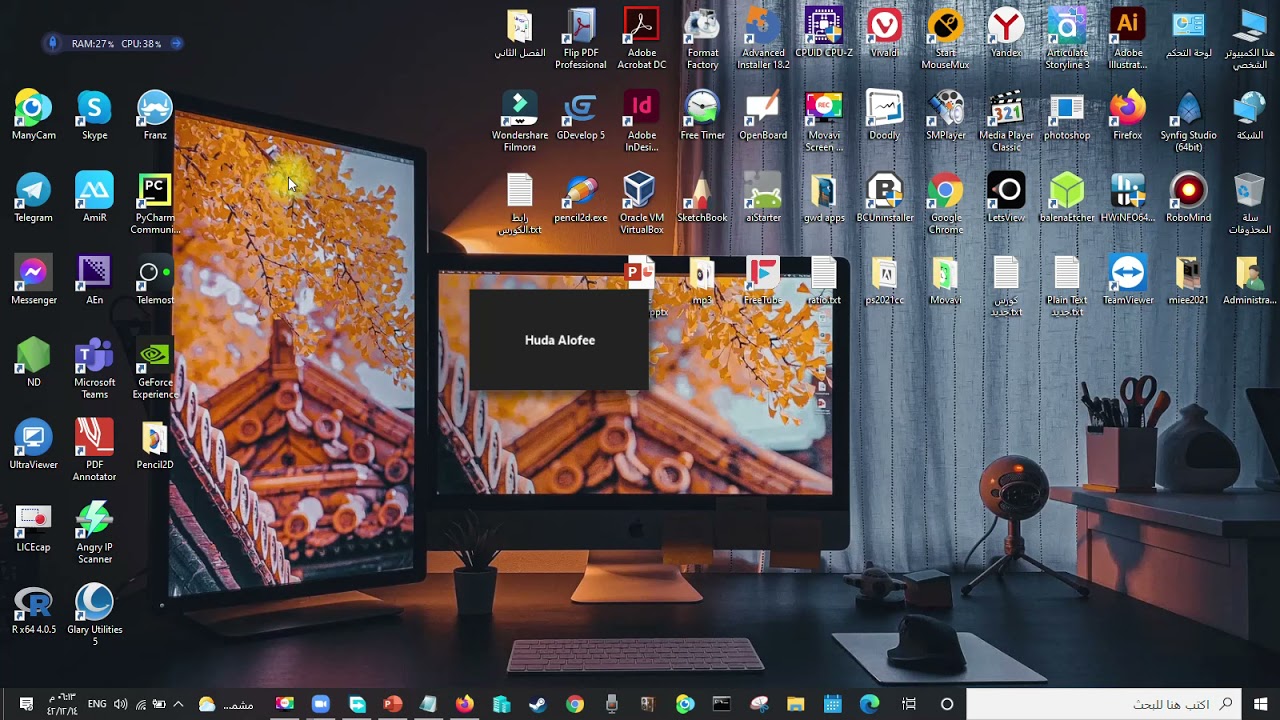Launch Skype from the desktop
The height and width of the screenshot is (720, 1280).
click(94, 115)
